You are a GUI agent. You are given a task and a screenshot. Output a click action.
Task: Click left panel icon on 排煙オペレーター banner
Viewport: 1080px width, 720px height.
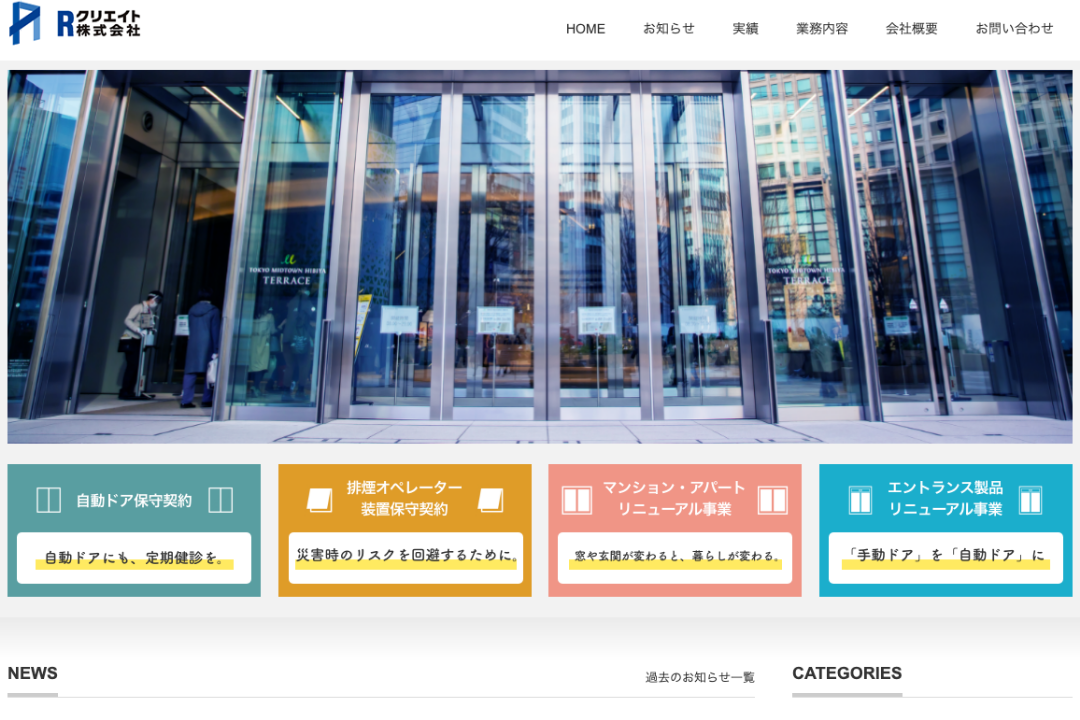[319, 499]
